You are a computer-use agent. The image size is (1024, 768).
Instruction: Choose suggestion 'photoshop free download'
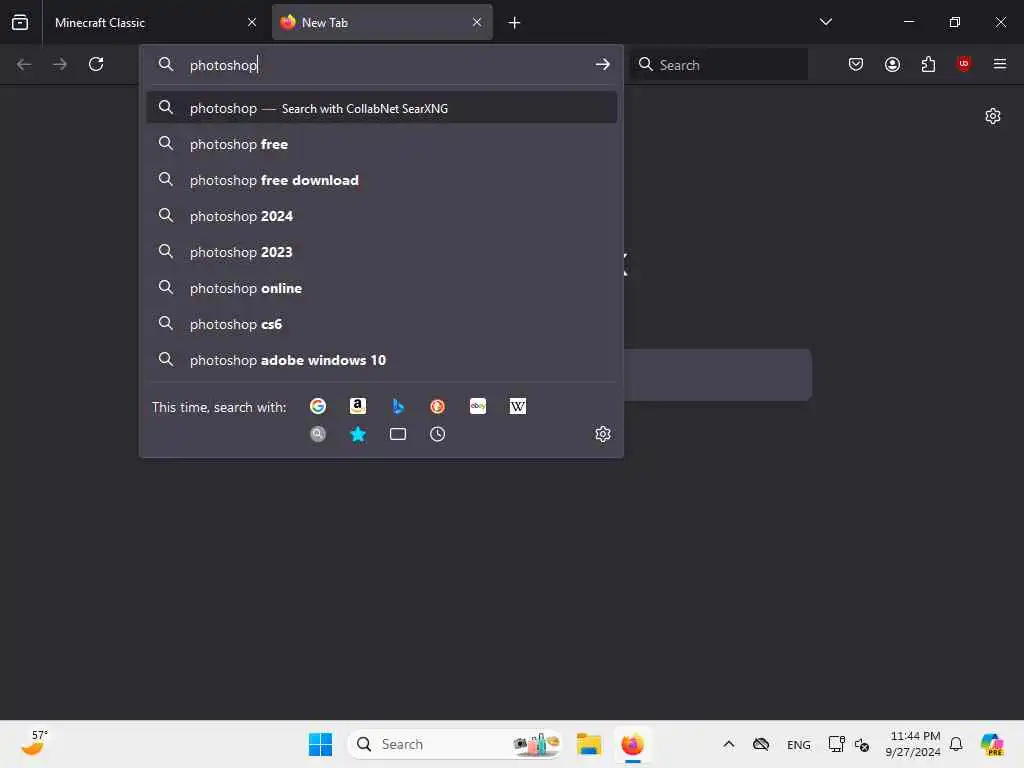coord(382,180)
